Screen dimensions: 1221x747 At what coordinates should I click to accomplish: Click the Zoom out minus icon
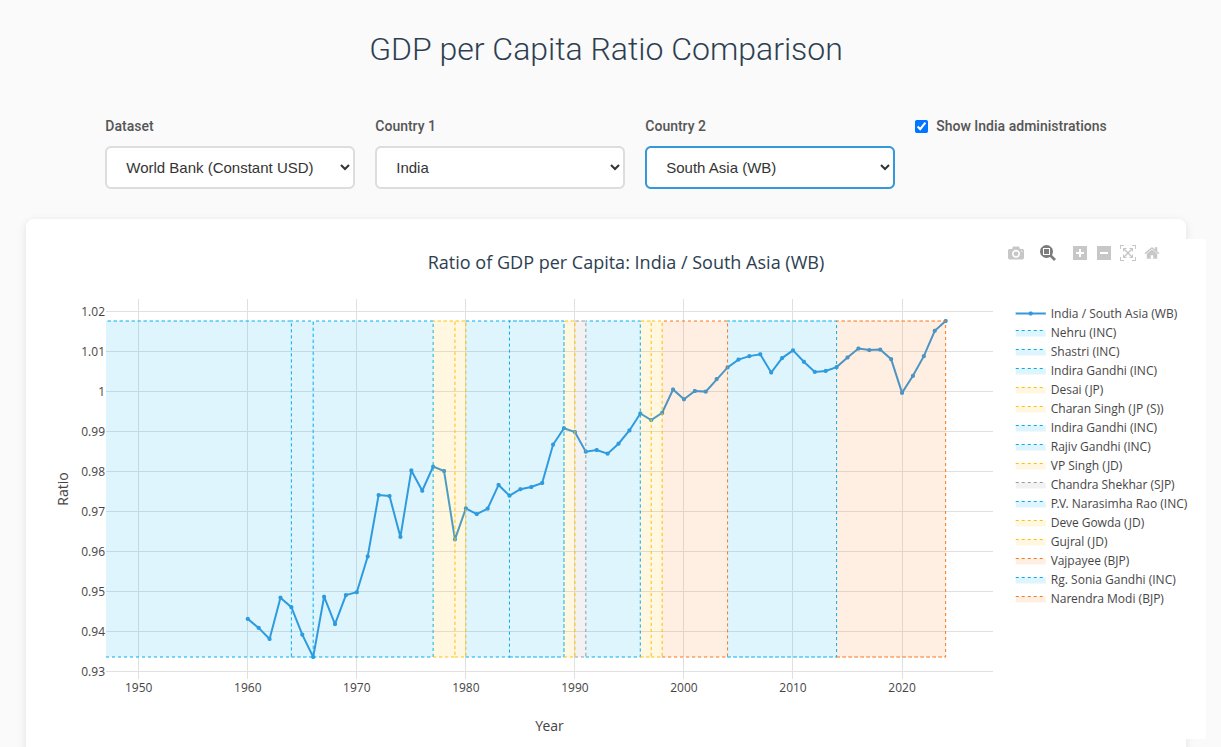click(1104, 254)
